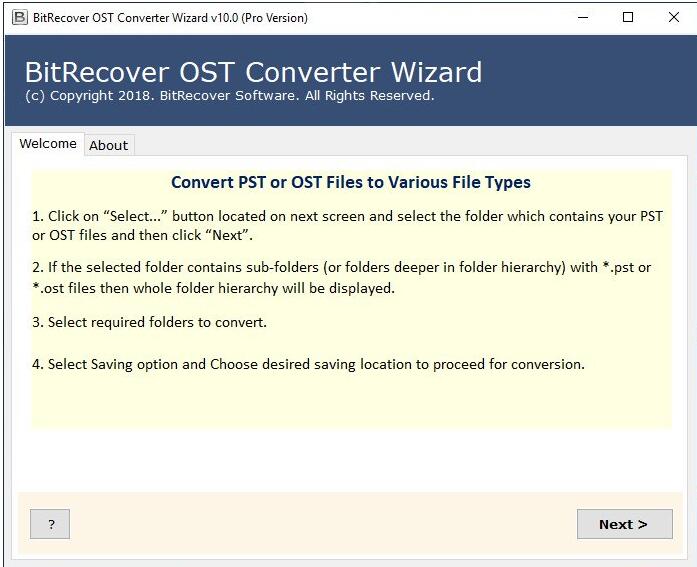Click the BitRecover app icon in title bar
Screen dimensions: 697x567
click(x=19, y=18)
